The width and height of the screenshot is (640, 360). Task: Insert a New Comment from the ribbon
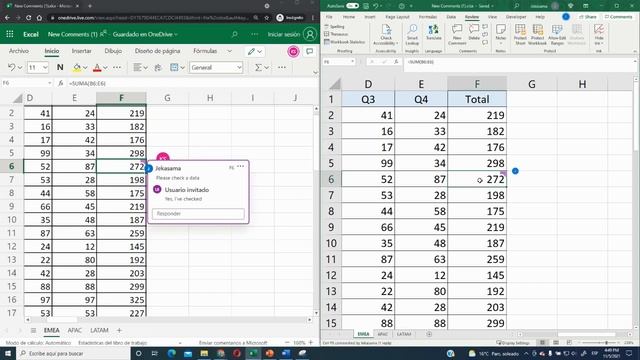(x=457, y=35)
